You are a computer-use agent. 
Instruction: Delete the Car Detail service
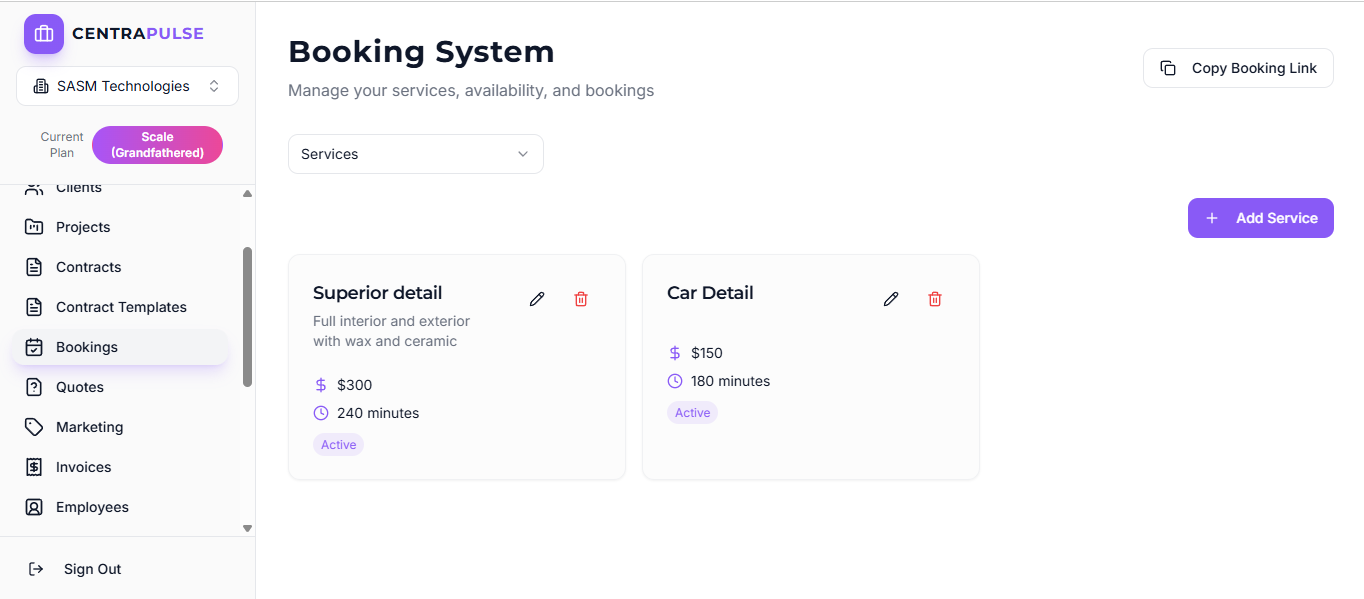pos(935,298)
